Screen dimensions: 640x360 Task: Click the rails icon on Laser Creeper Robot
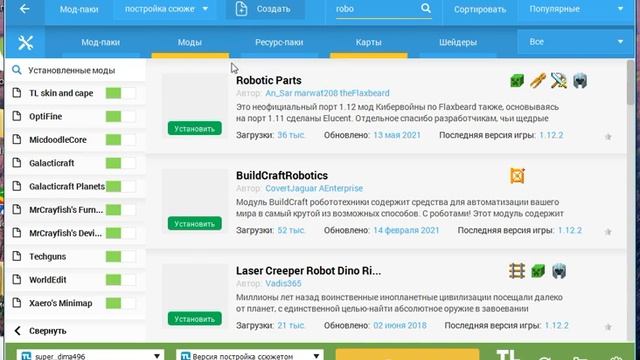517,271
